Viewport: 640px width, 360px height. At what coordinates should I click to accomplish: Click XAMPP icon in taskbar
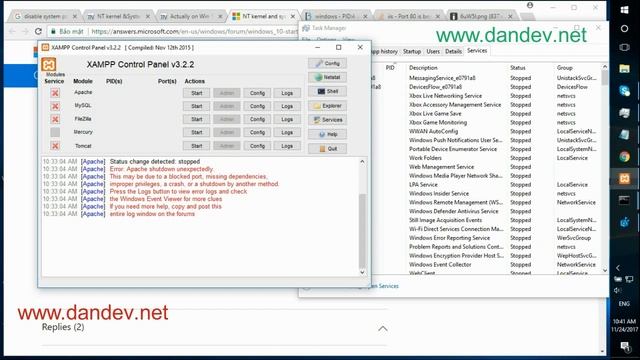click(624, 178)
